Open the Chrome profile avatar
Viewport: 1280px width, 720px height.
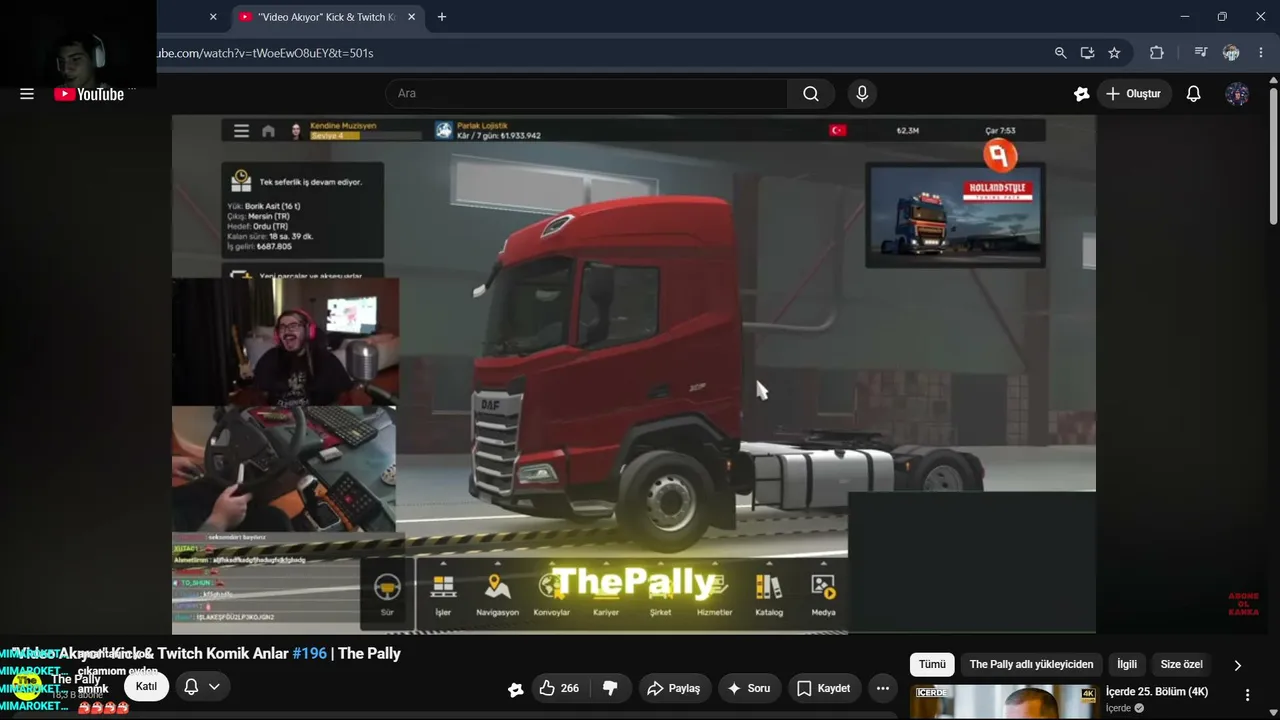[1231, 53]
